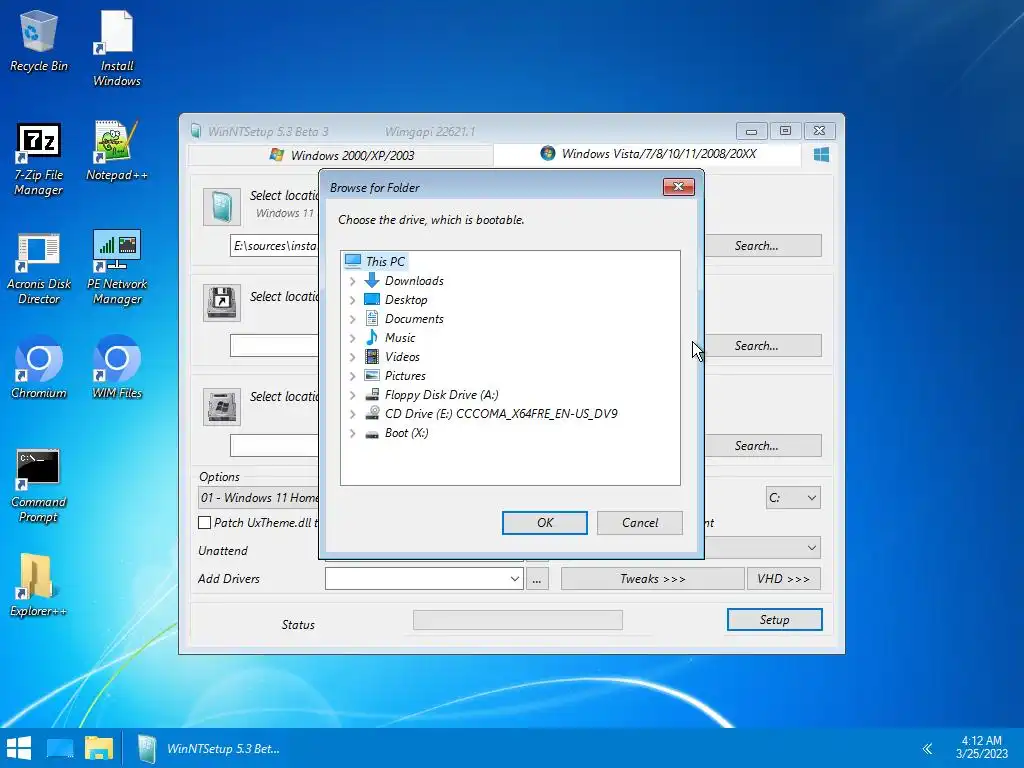This screenshot has width=1024, height=768.
Task: Launch Explorer++ desktop icon
Action: tap(39, 586)
